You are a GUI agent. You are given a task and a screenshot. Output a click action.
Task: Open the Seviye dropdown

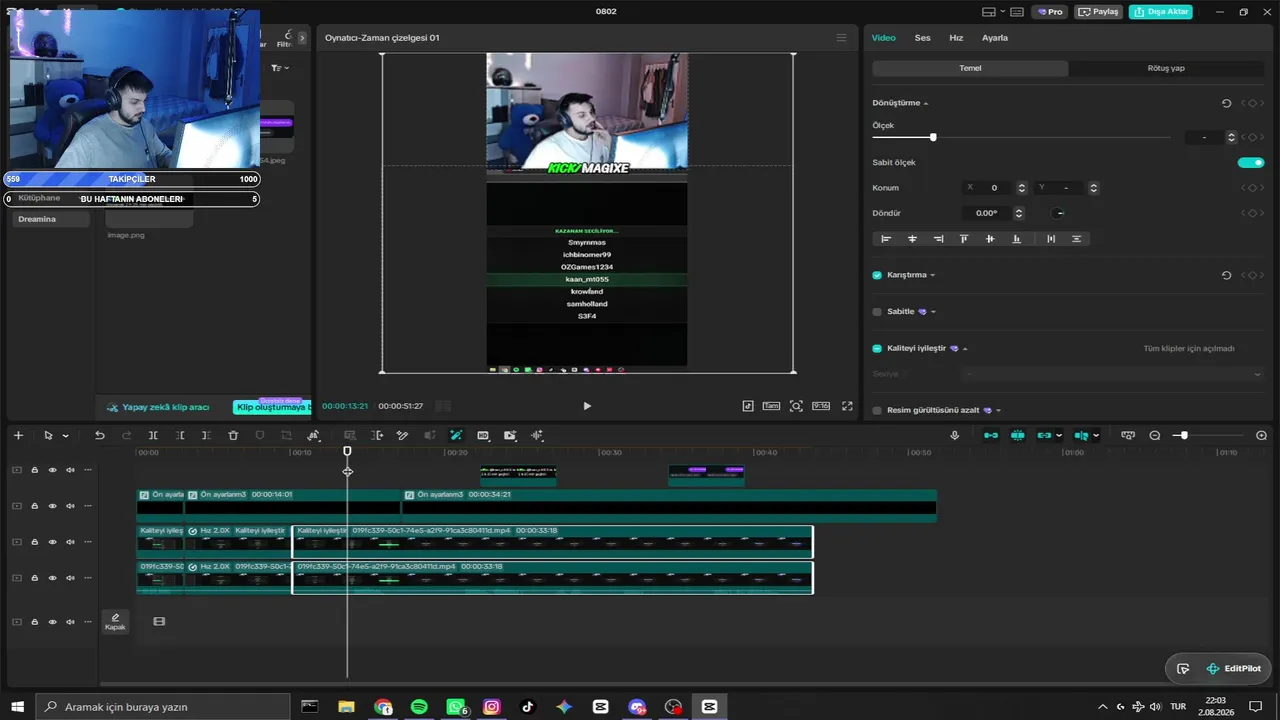tap(1113, 374)
